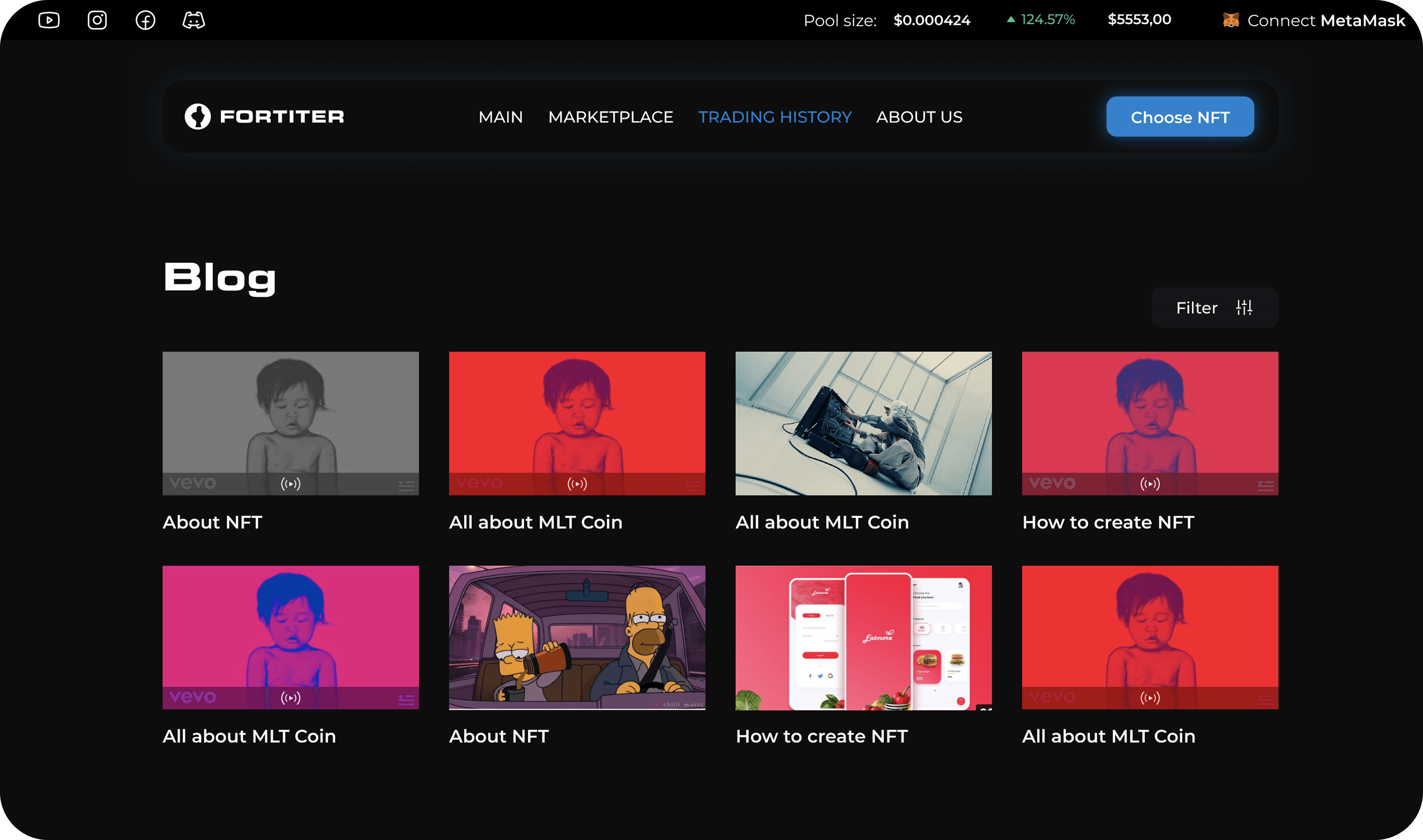
Task: Click playlist icon on pink vevo thumbnail
Action: pyautogui.click(x=406, y=700)
